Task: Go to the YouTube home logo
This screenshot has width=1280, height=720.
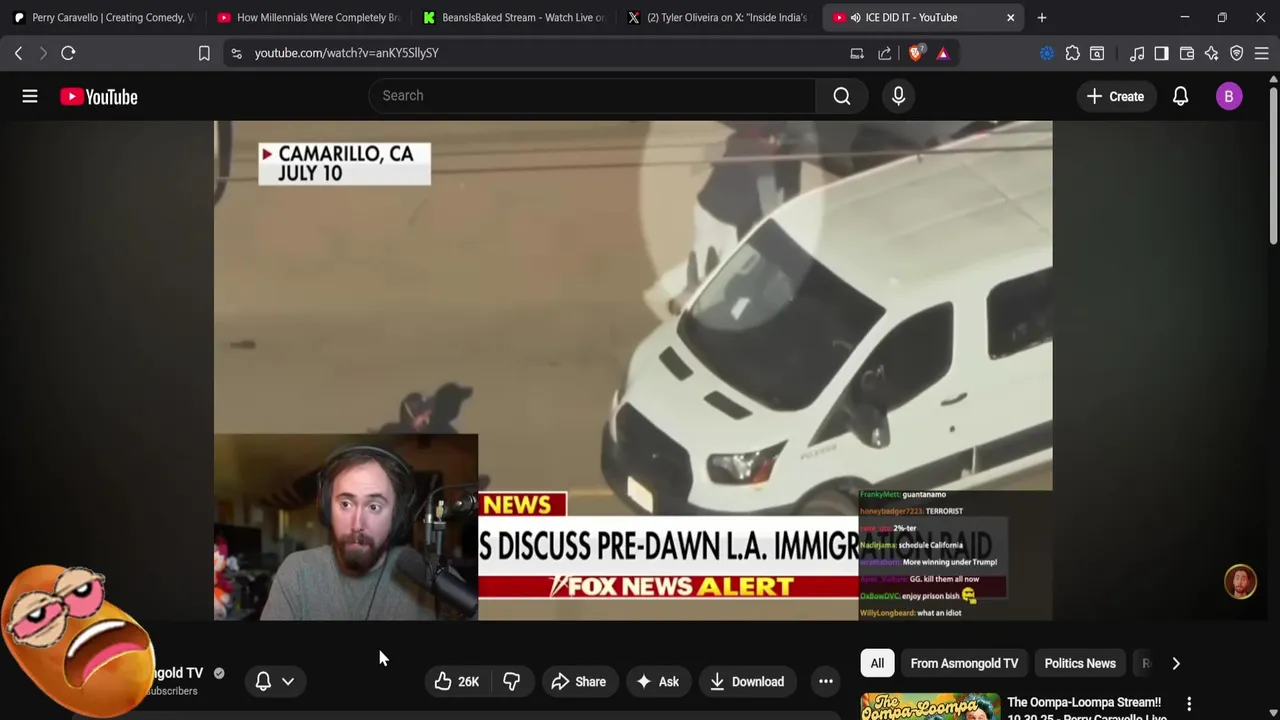Action: tap(98, 97)
